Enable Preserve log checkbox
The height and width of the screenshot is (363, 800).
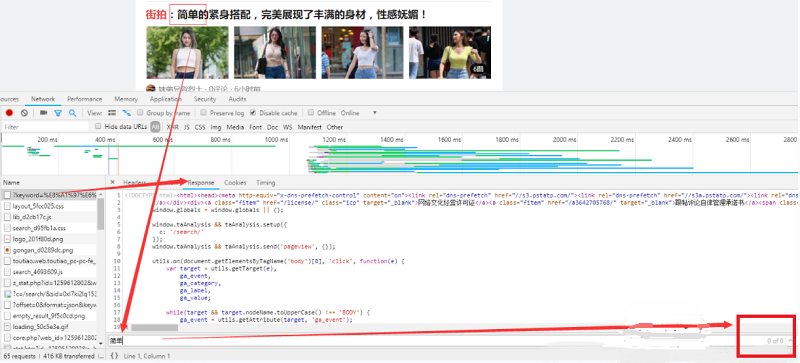204,113
